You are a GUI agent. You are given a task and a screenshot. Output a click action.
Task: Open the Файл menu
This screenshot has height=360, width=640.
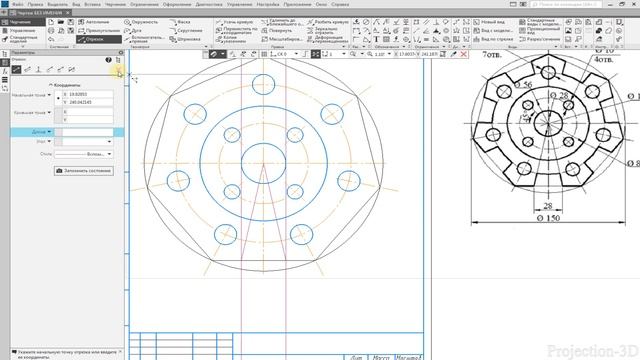(x=18, y=4)
